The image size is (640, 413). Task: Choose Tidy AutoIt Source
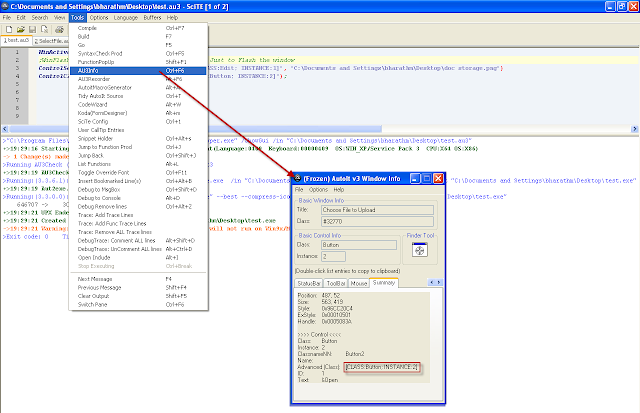click(138, 96)
